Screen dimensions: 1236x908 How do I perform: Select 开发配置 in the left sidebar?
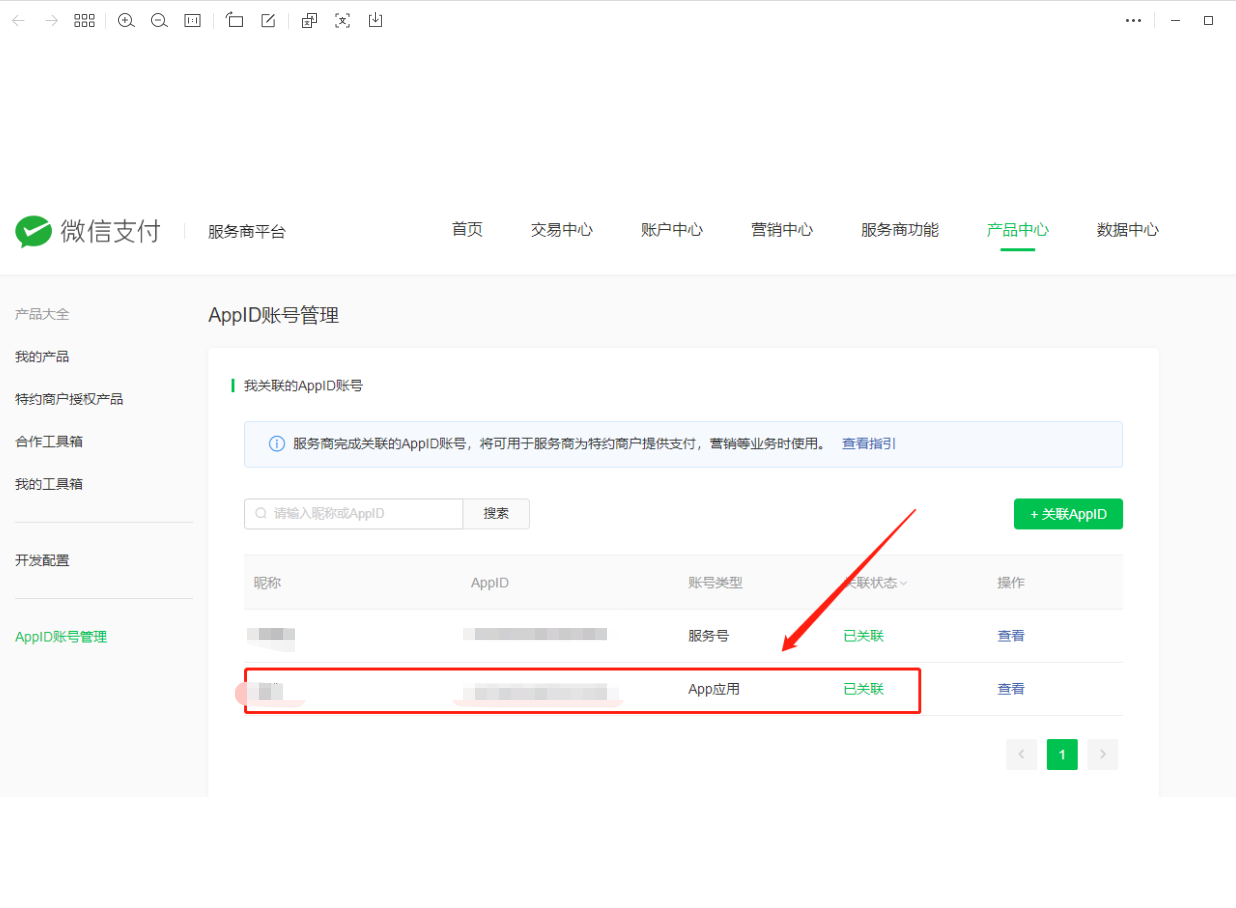[x=42, y=560]
